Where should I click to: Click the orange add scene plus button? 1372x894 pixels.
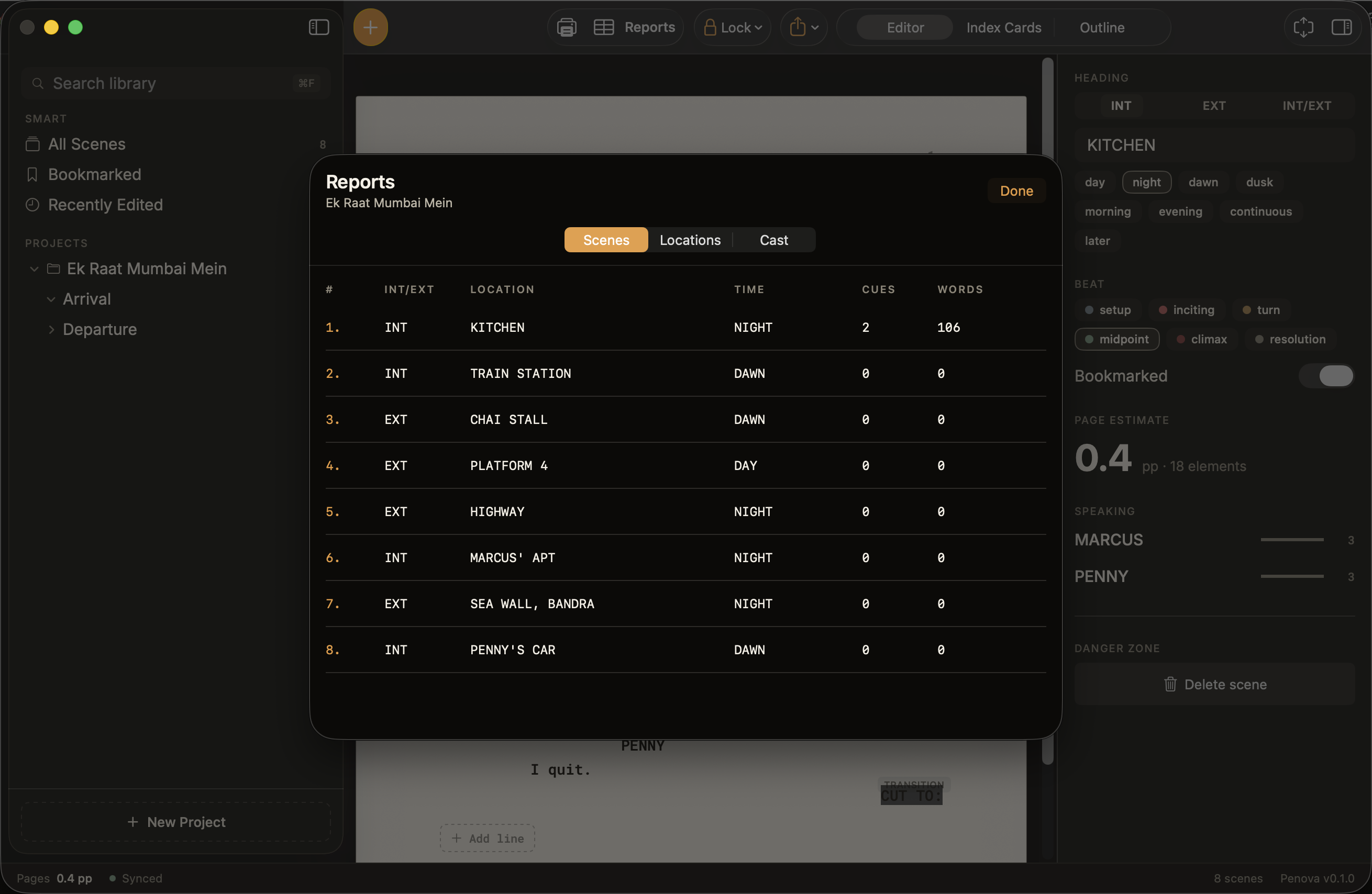point(371,27)
